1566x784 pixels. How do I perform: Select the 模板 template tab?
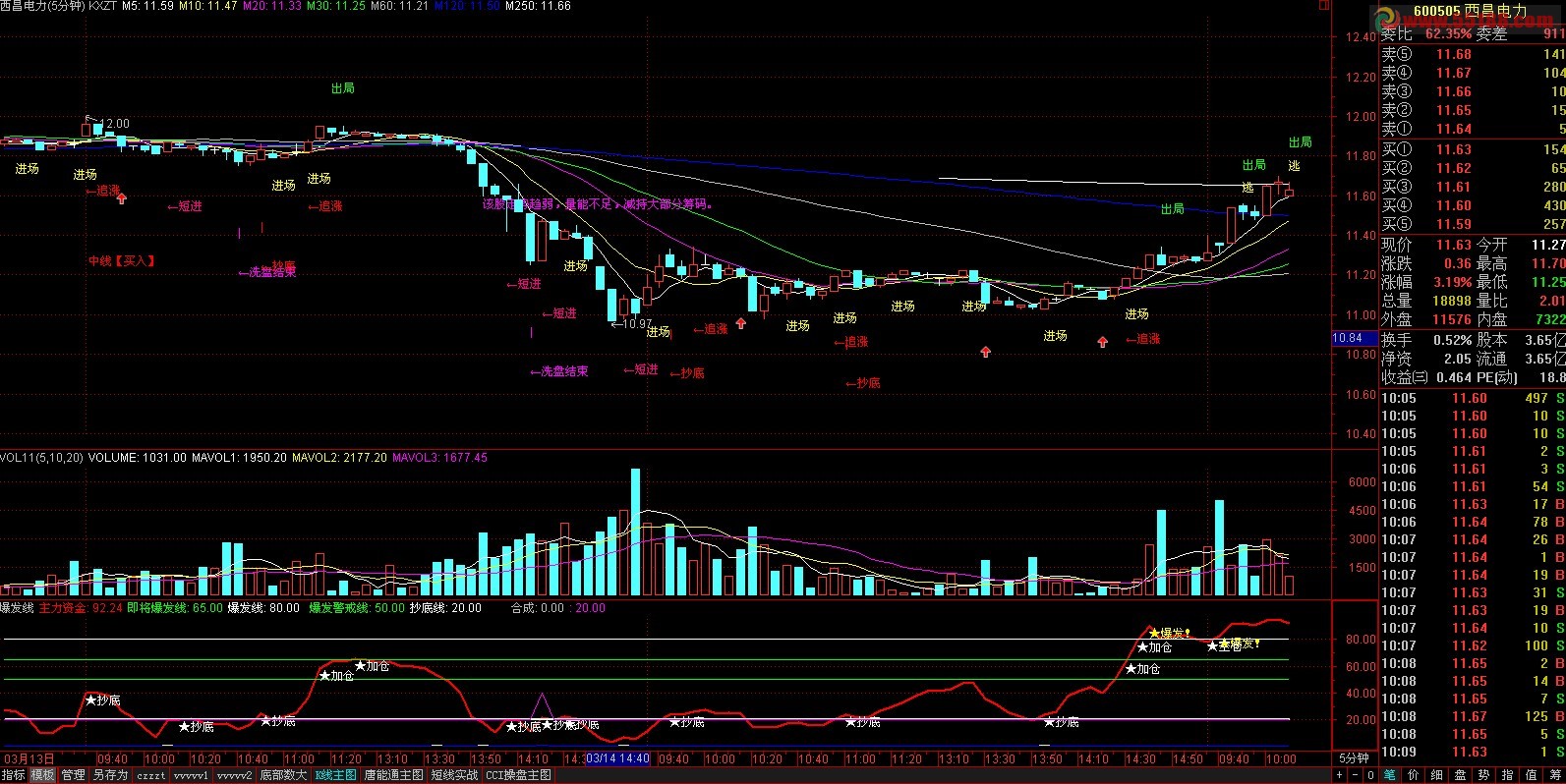[x=42, y=775]
